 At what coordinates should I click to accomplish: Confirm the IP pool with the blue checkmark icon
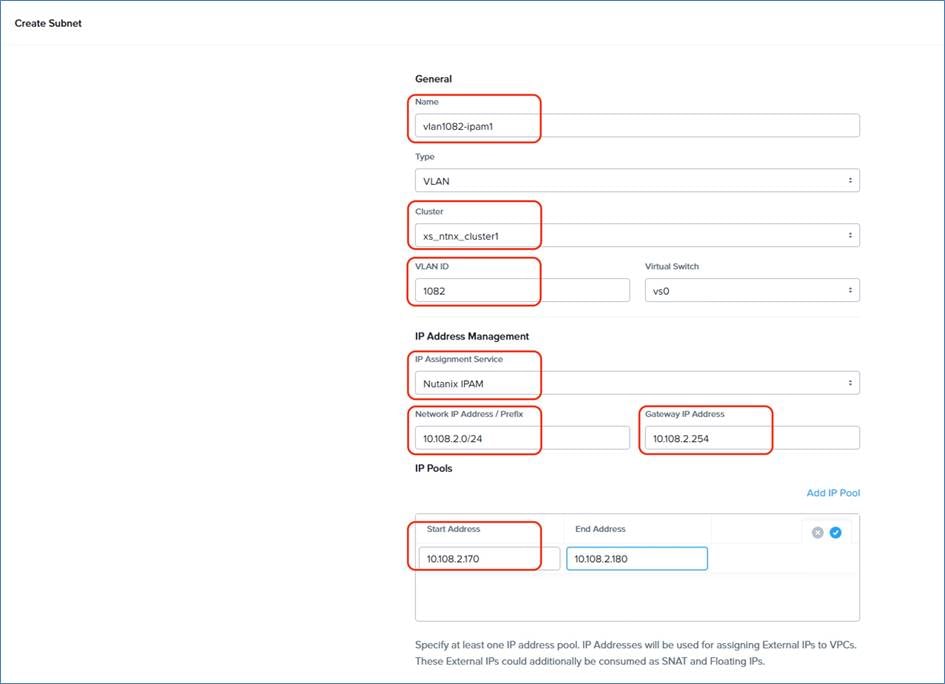(835, 532)
